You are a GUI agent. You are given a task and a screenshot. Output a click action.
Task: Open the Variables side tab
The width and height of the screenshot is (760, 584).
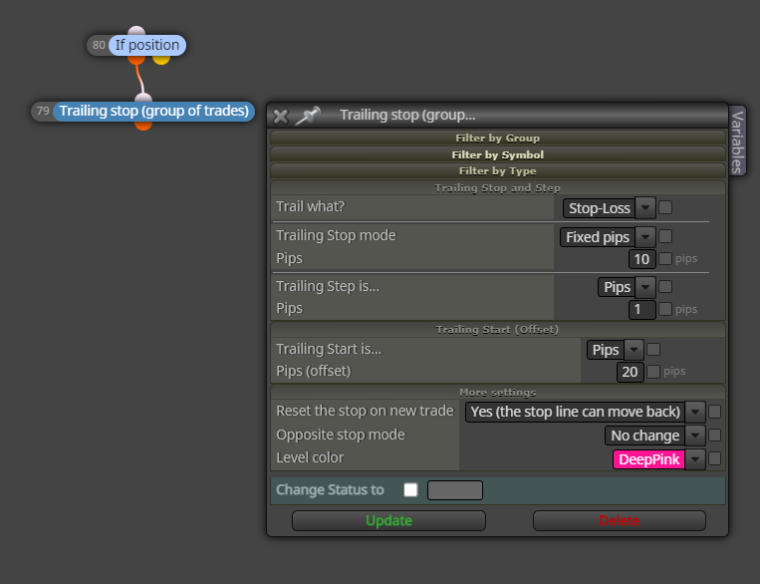point(737,141)
